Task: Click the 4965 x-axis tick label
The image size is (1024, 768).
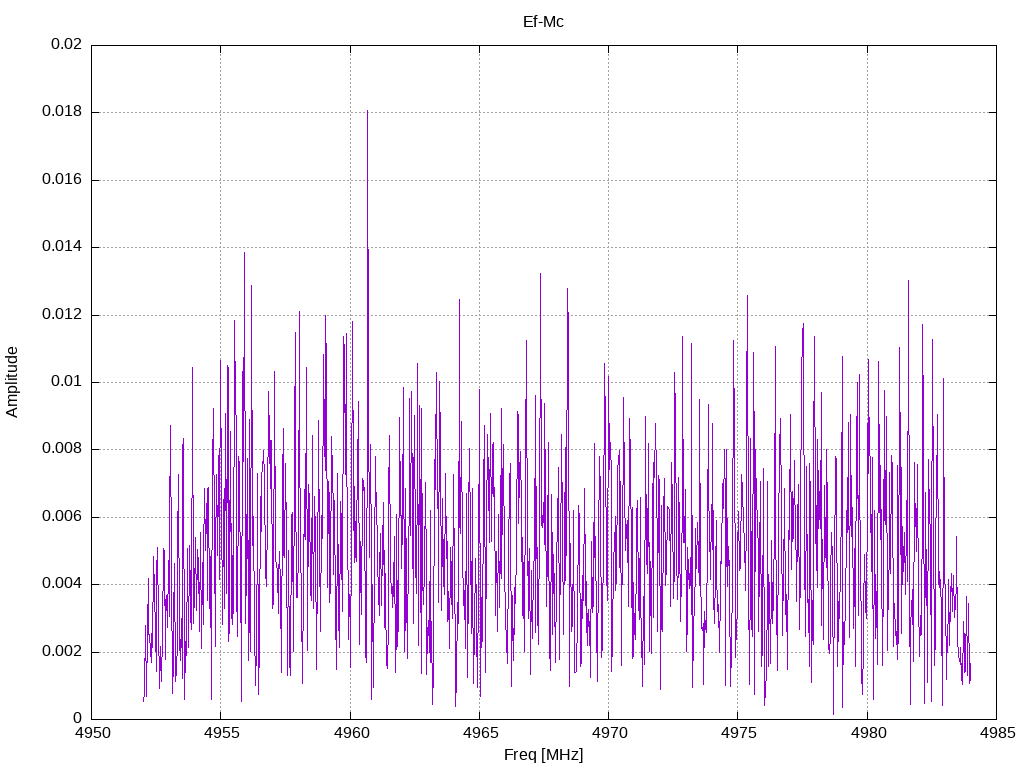Action: (x=479, y=732)
